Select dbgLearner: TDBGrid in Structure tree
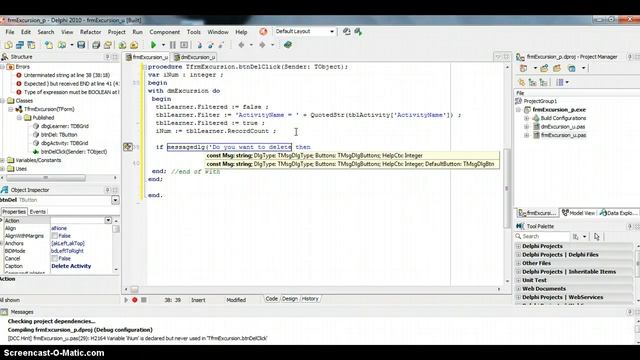 [64, 126]
